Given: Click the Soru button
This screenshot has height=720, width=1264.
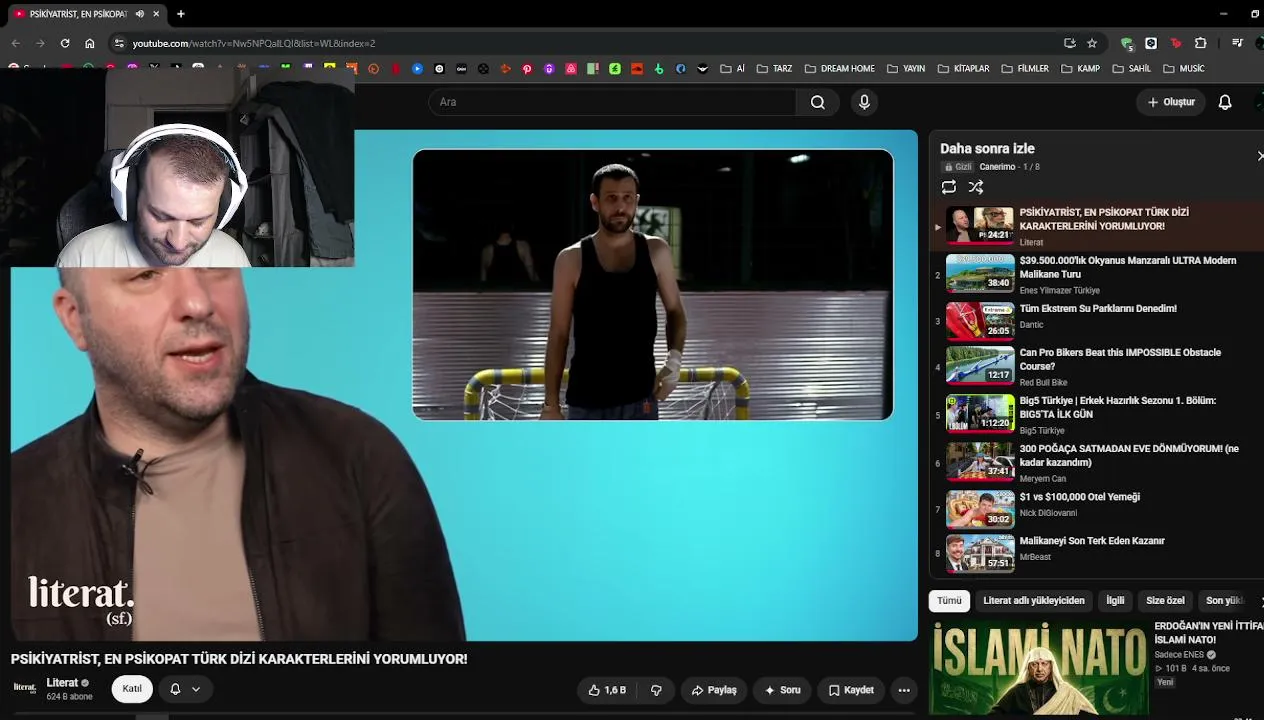Looking at the screenshot, I should (x=782, y=690).
